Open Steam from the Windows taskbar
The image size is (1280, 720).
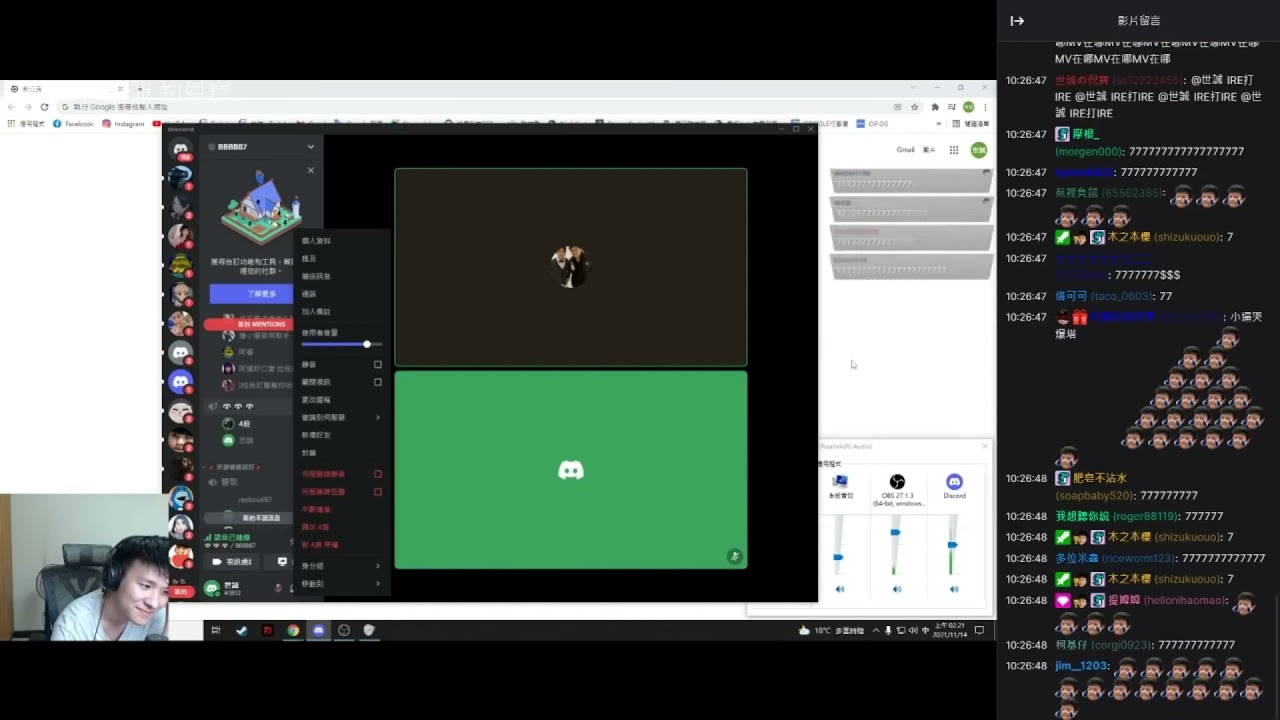241,630
